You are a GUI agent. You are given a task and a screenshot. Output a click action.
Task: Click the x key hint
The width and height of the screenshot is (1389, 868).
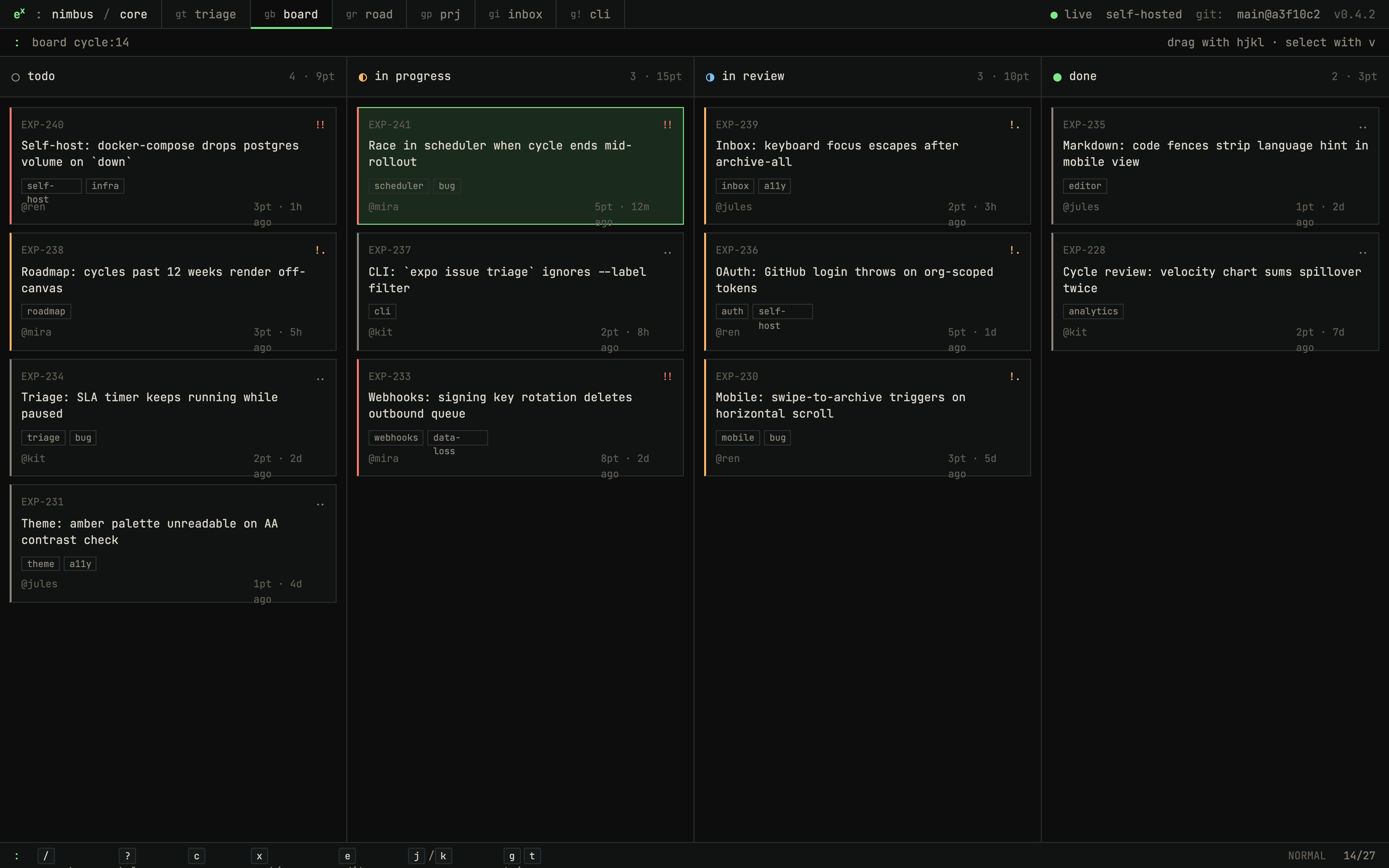point(259,856)
